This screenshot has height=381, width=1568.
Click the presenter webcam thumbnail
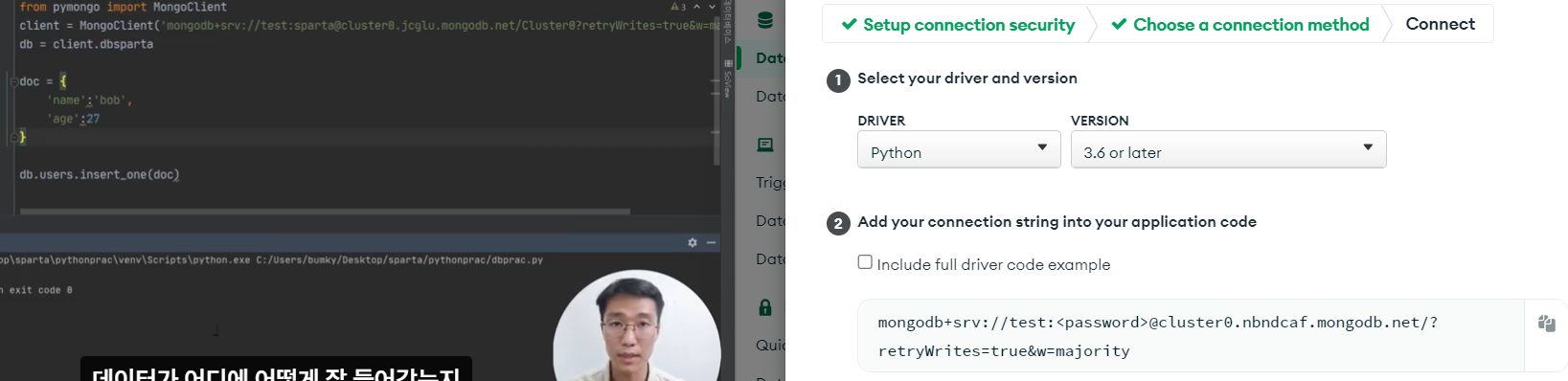(x=637, y=325)
